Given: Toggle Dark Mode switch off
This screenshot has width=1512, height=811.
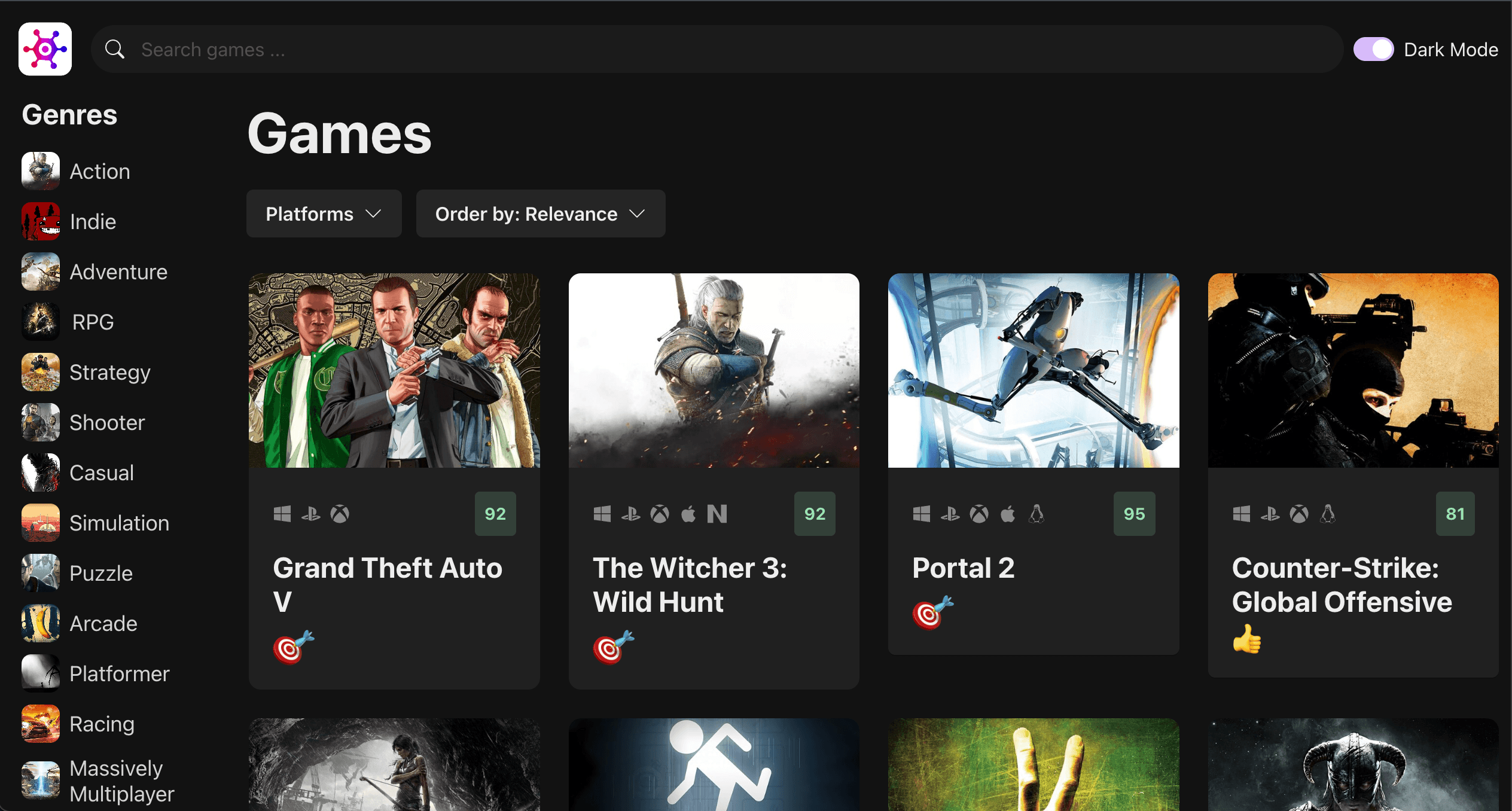Looking at the screenshot, I should point(1373,49).
